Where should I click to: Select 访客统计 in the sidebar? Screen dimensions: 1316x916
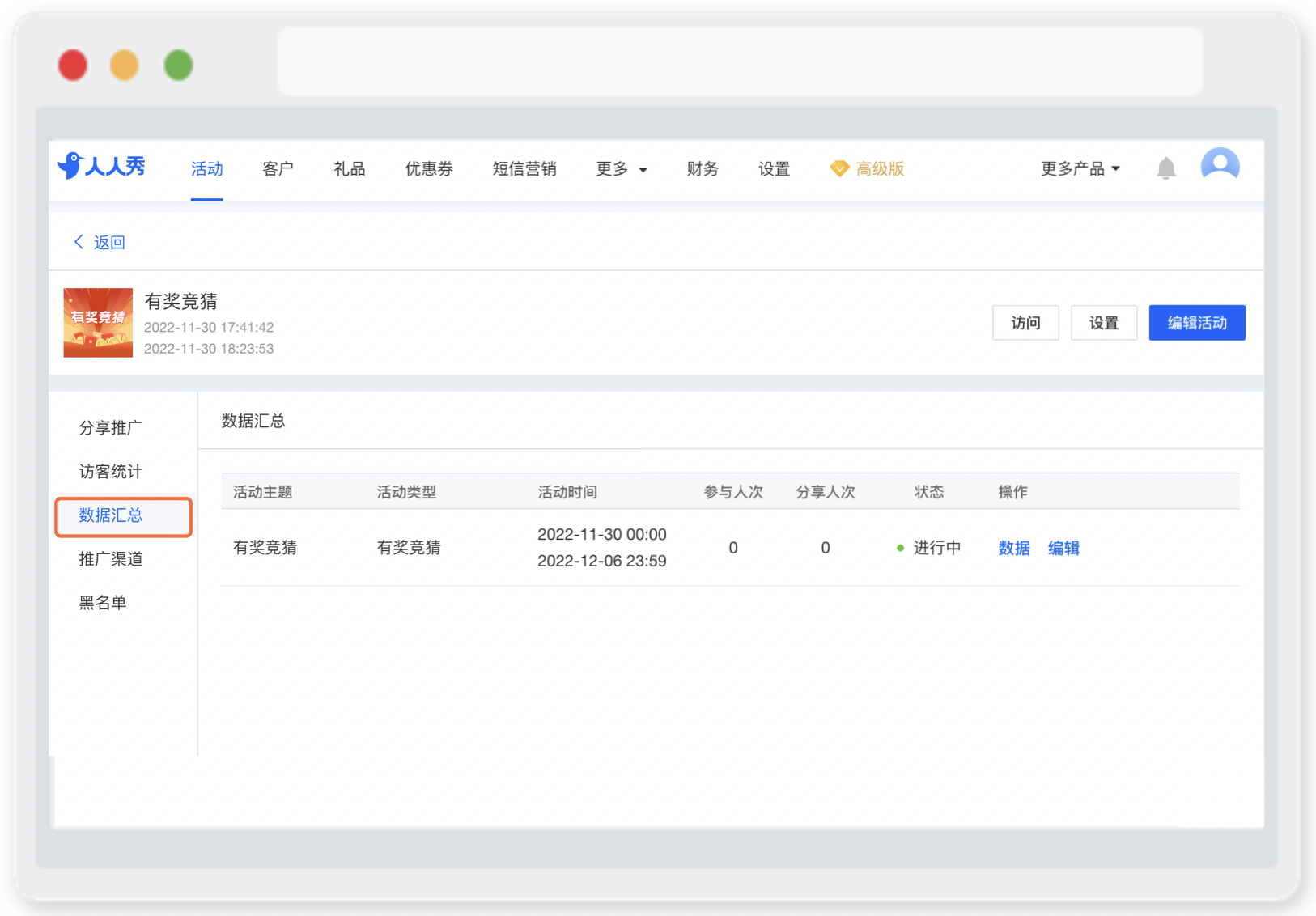[111, 471]
